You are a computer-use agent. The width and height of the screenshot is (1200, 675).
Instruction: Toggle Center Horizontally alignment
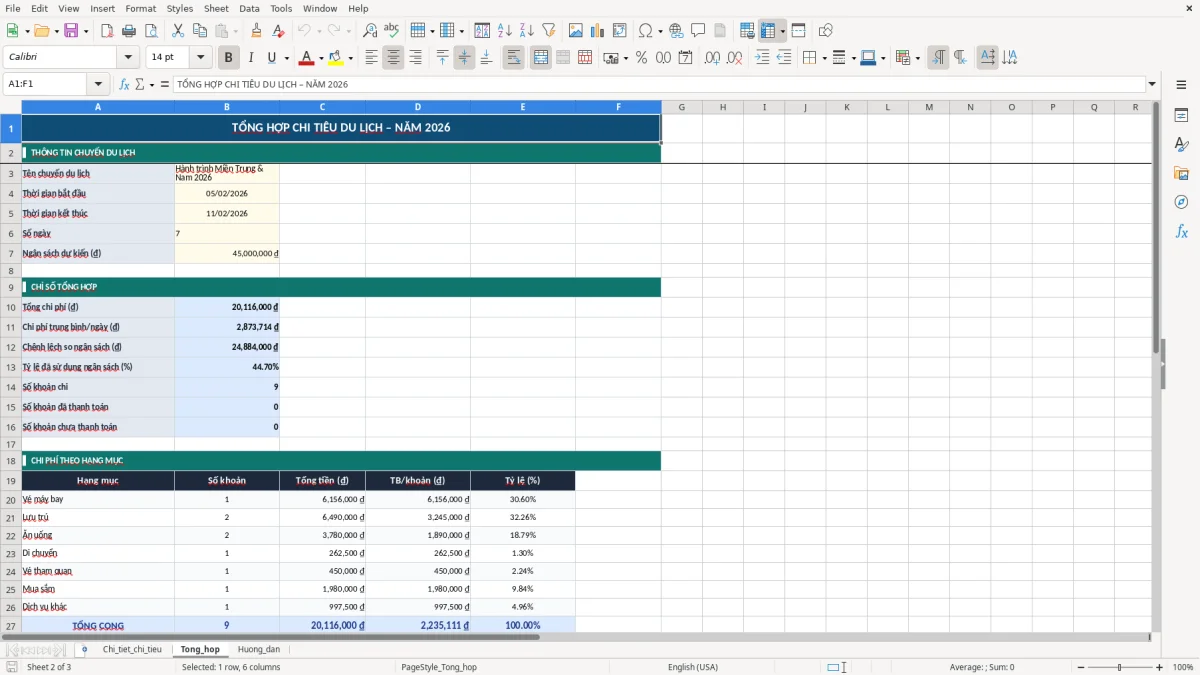(x=393, y=58)
